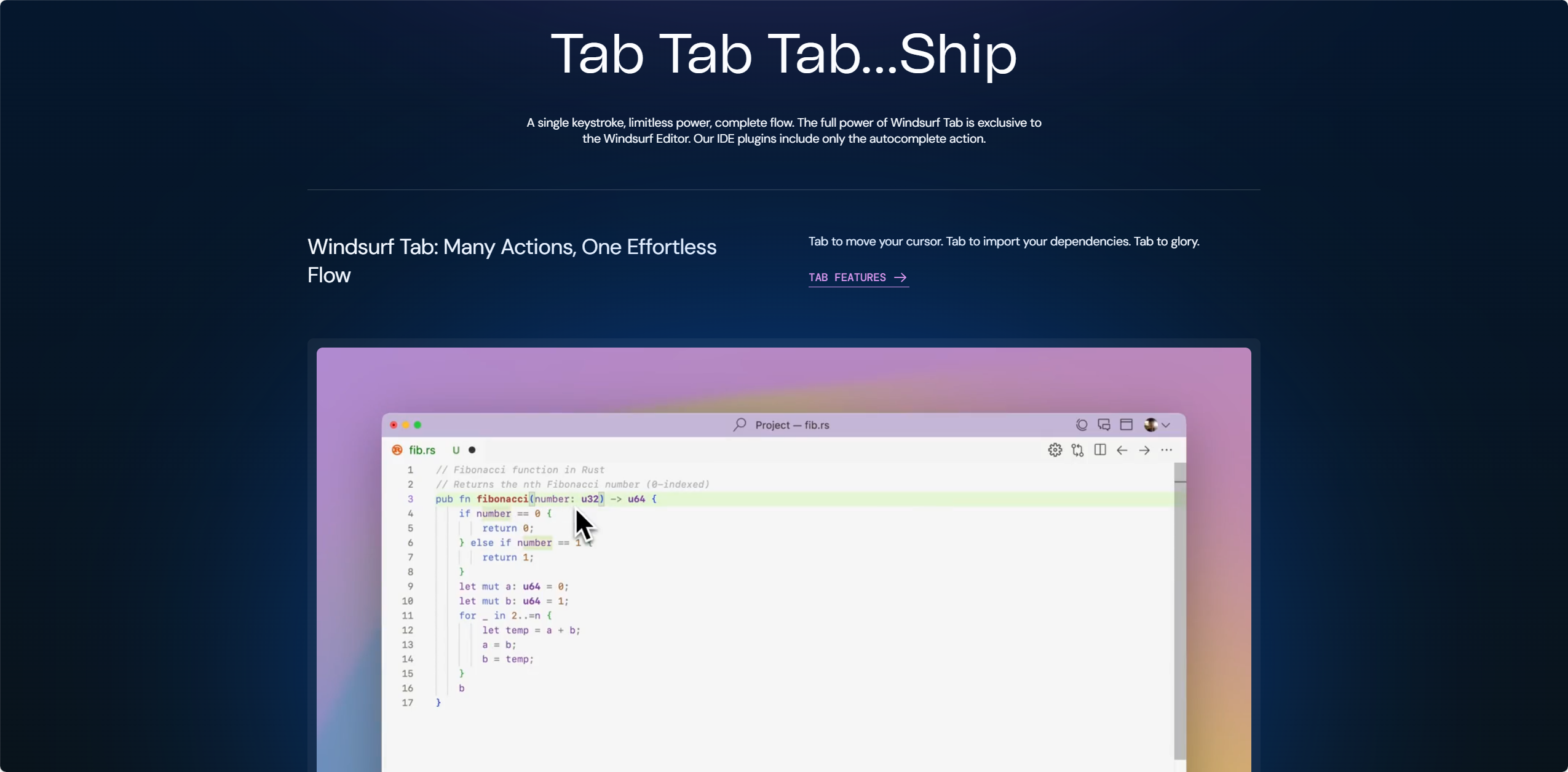Click line number 17 in the gutter
This screenshot has width=1568, height=772.
[407, 702]
